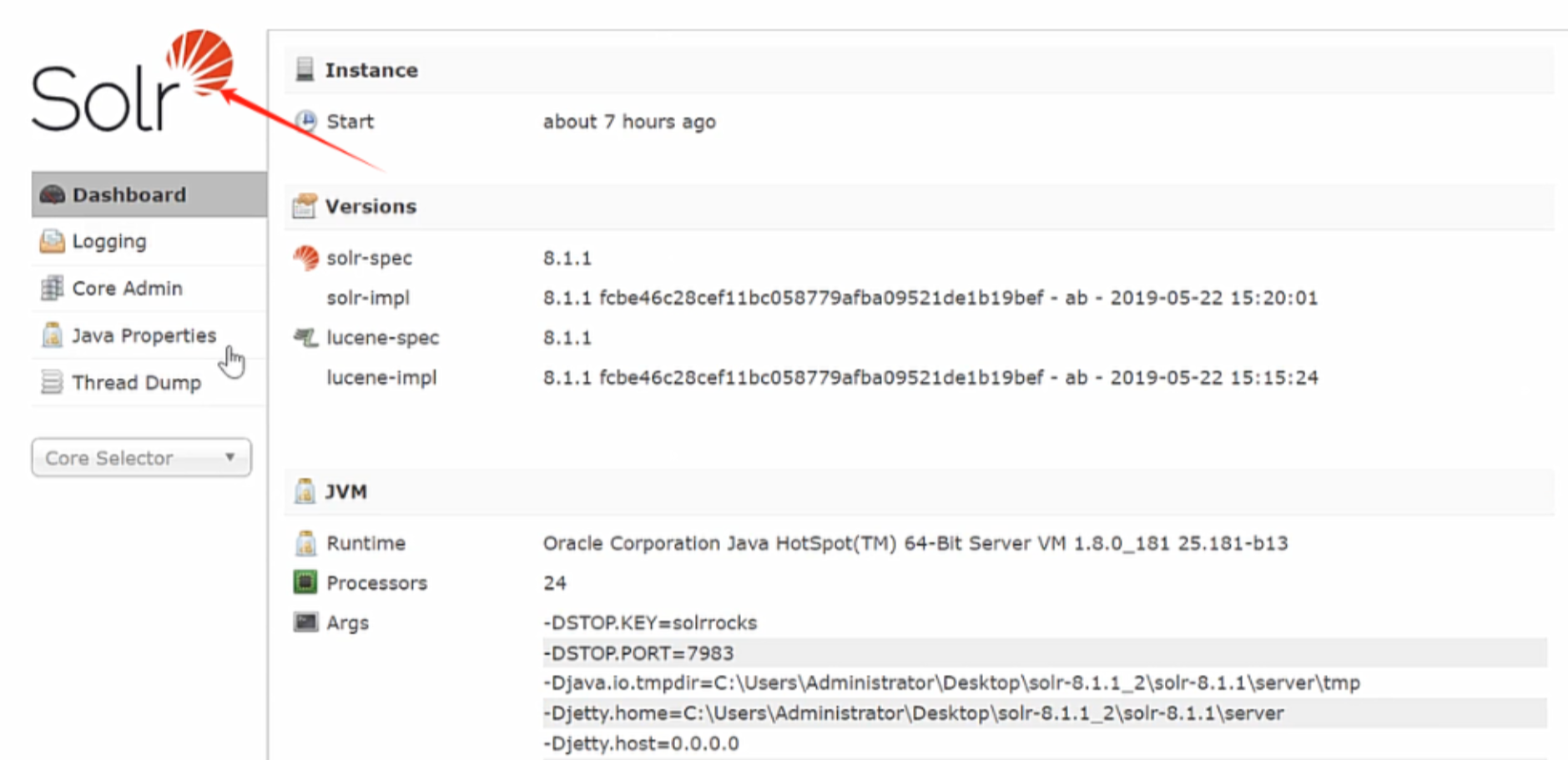Click the Versions box icon
Viewport: 1568px width, 760px height.
[305, 206]
